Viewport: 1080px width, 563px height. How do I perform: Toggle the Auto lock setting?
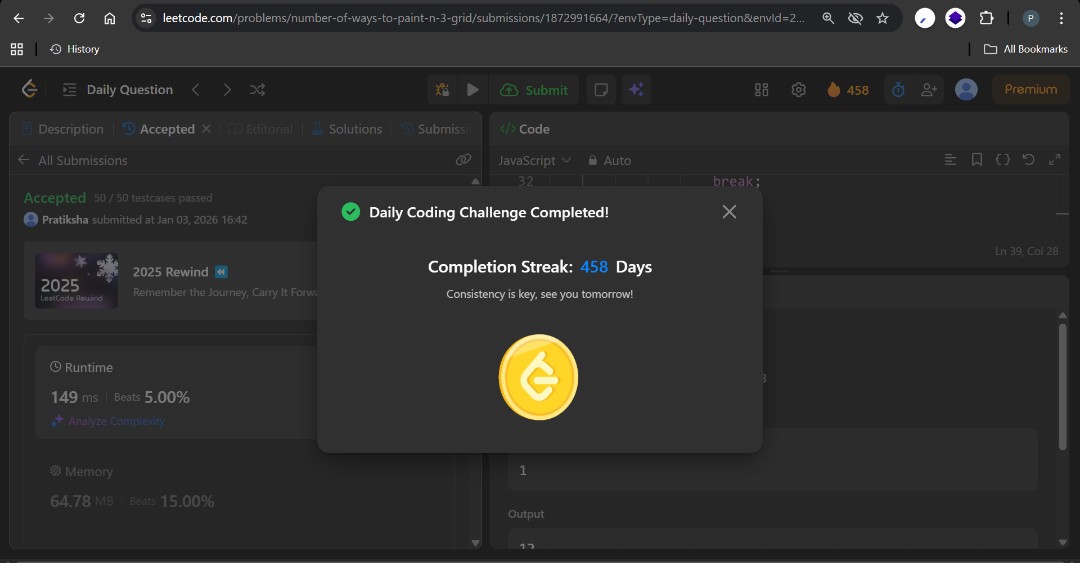pos(610,160)
